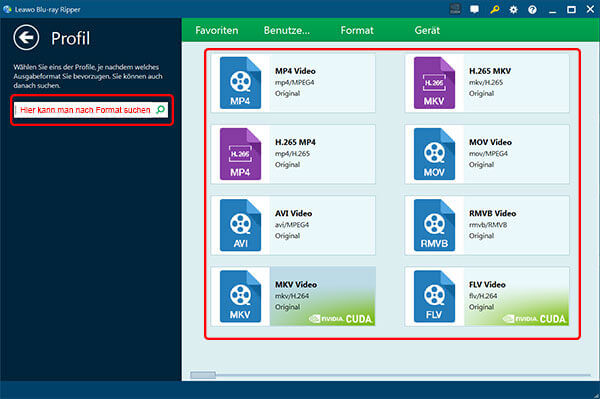Click the Leawo Blu-ray Ripper app logo
600x399 pixels.
tap(7, 9)
